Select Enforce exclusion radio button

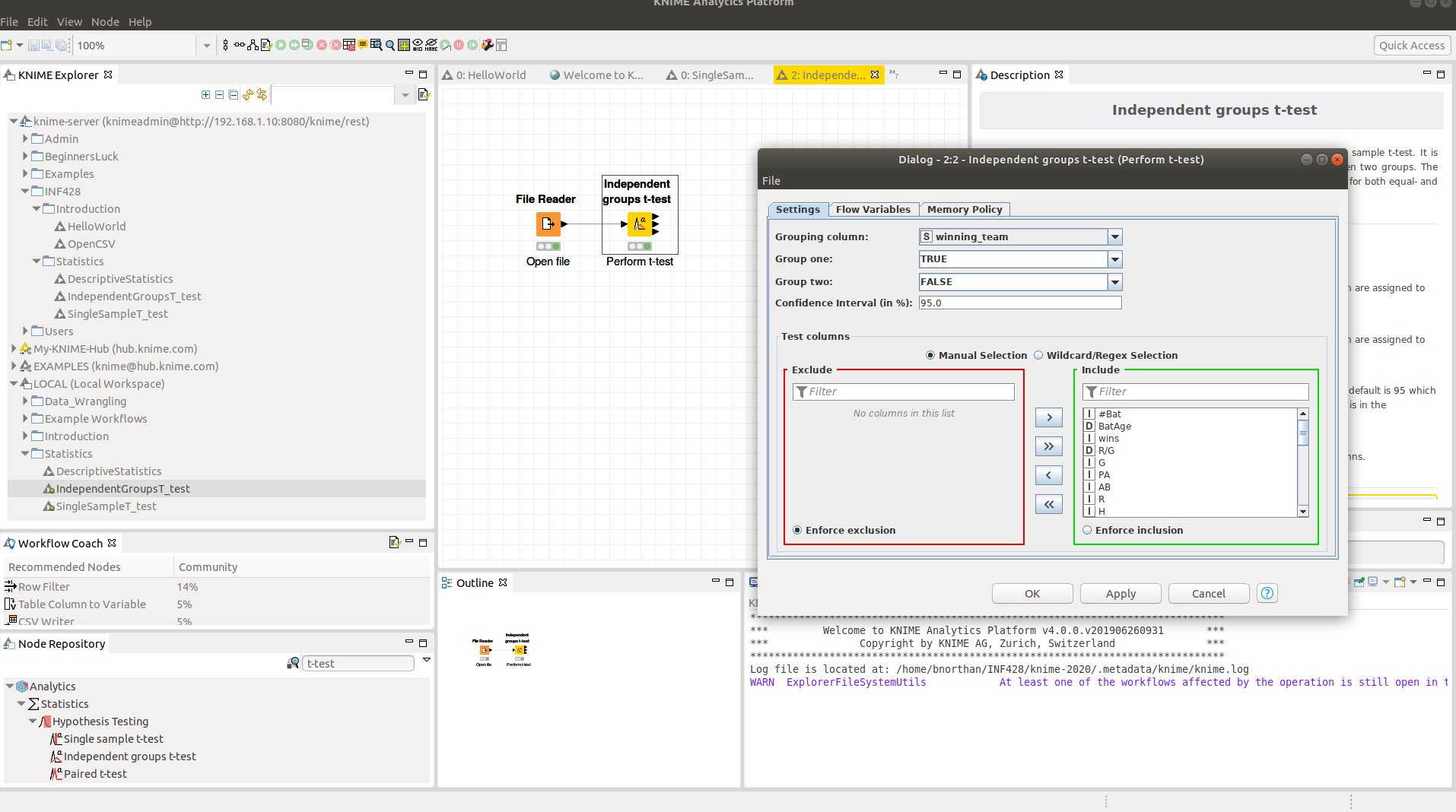coord(797,530)
